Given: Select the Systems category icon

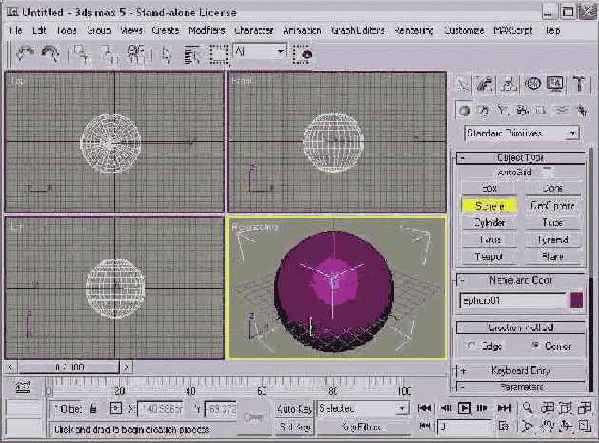Looking at the screenshot, I should [x=582, y=111].
